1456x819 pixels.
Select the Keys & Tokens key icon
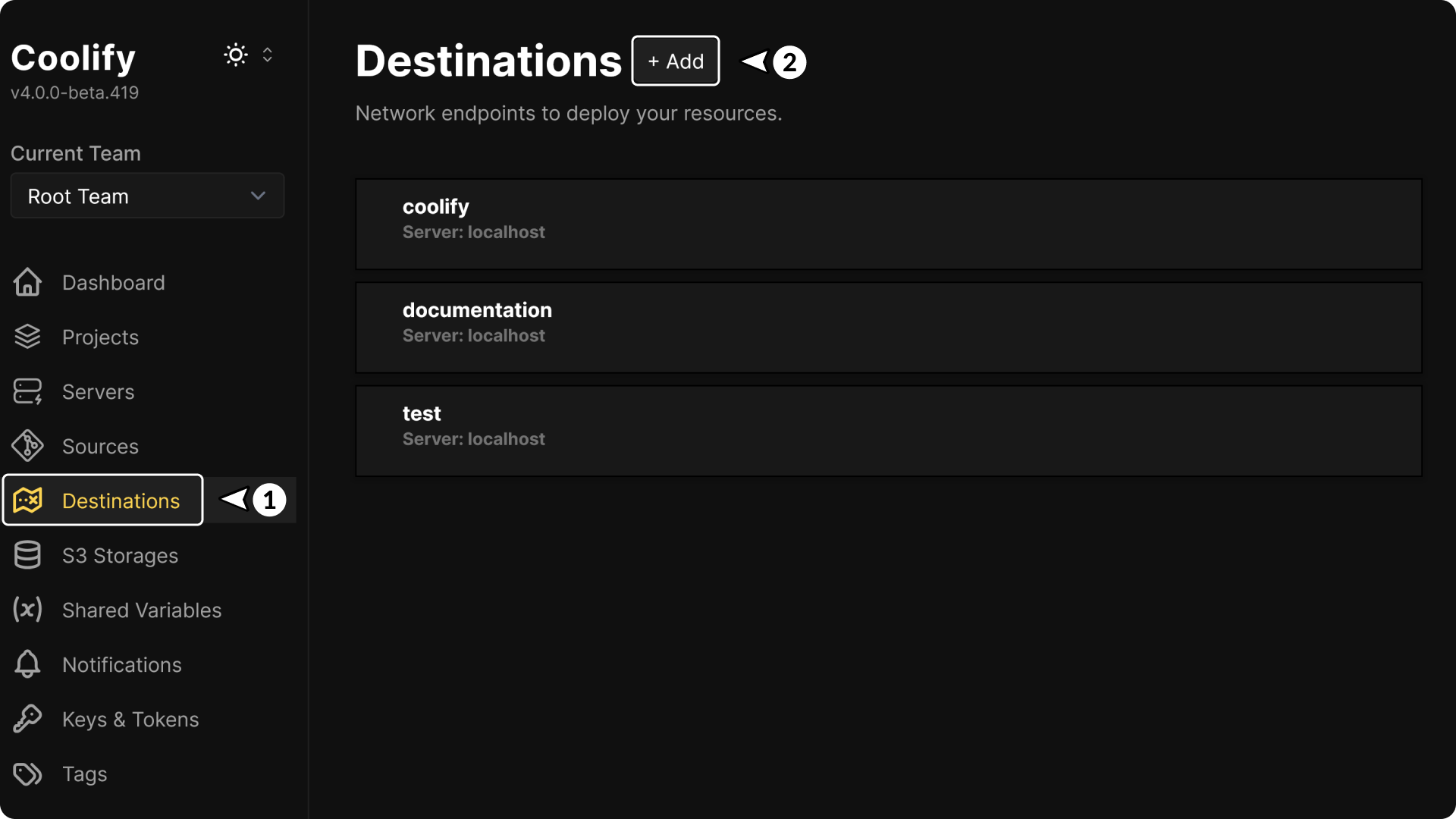point(27,719)
